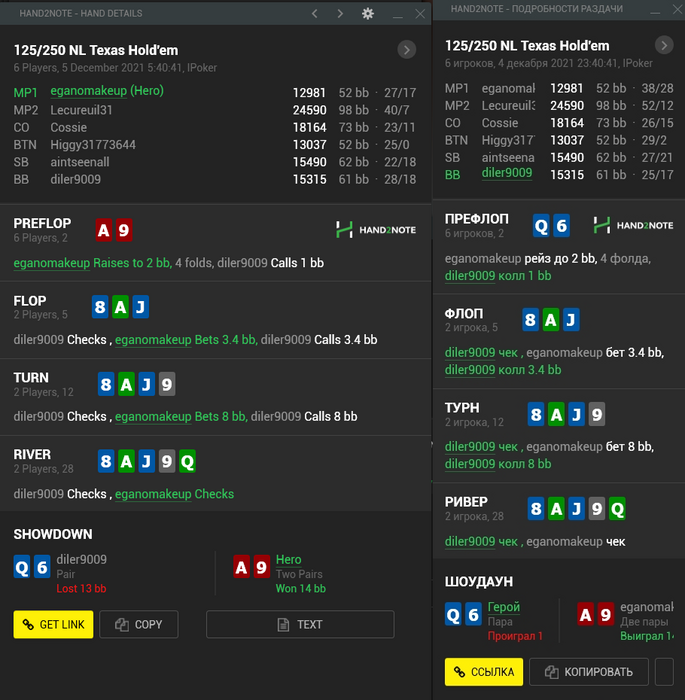The height and width of the screenshot is (700, 685).
Task: Click blue J card in Russian ФЛОП
Action: pos(571,320)
